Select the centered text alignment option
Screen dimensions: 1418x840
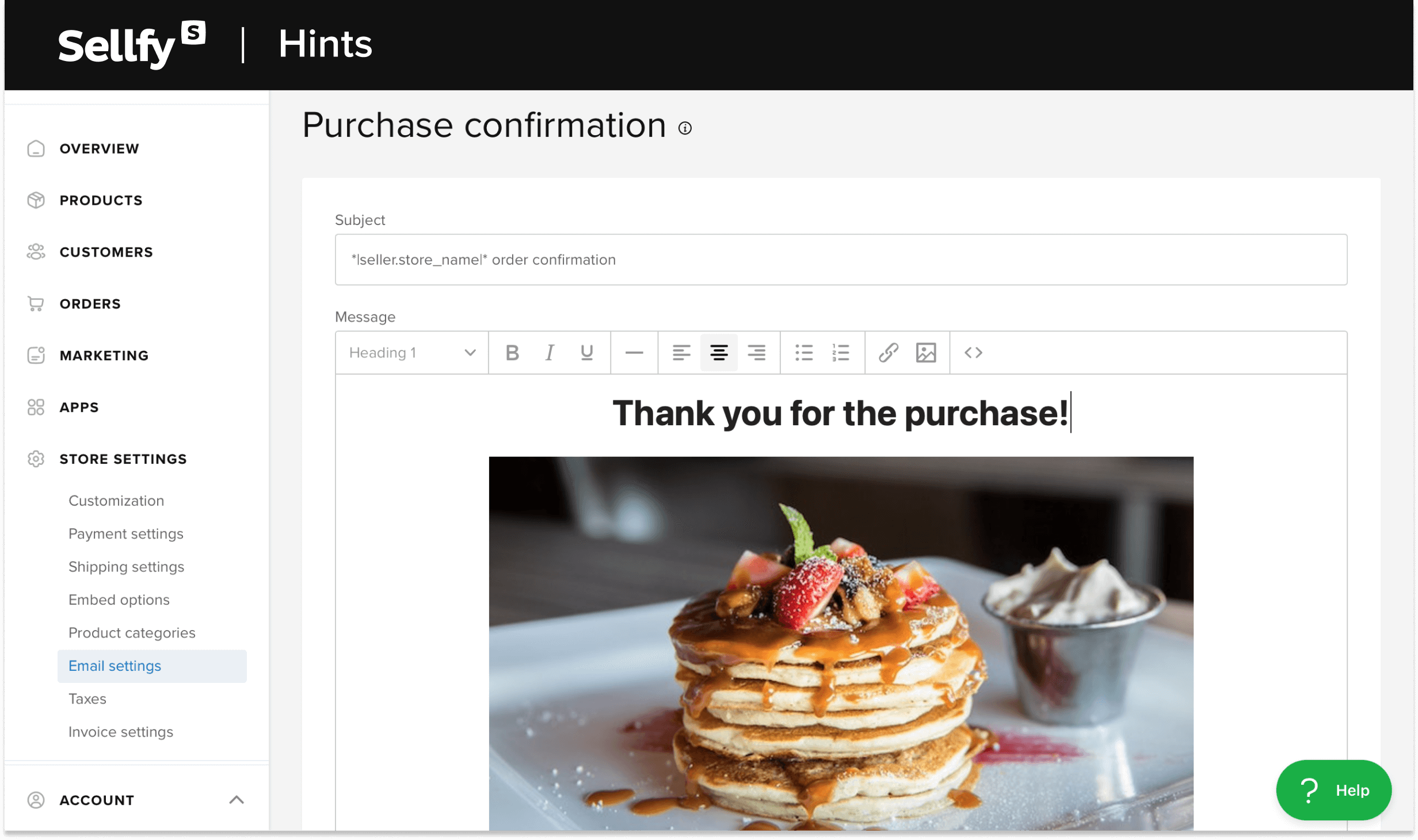coord(719,352)
